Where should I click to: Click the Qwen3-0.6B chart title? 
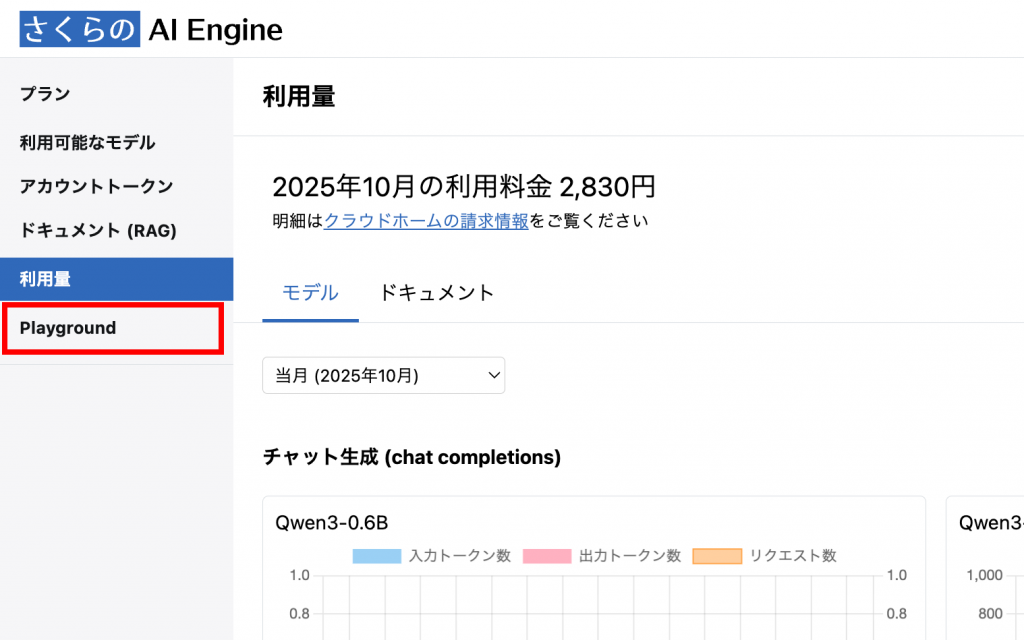[x=331, y=522]
